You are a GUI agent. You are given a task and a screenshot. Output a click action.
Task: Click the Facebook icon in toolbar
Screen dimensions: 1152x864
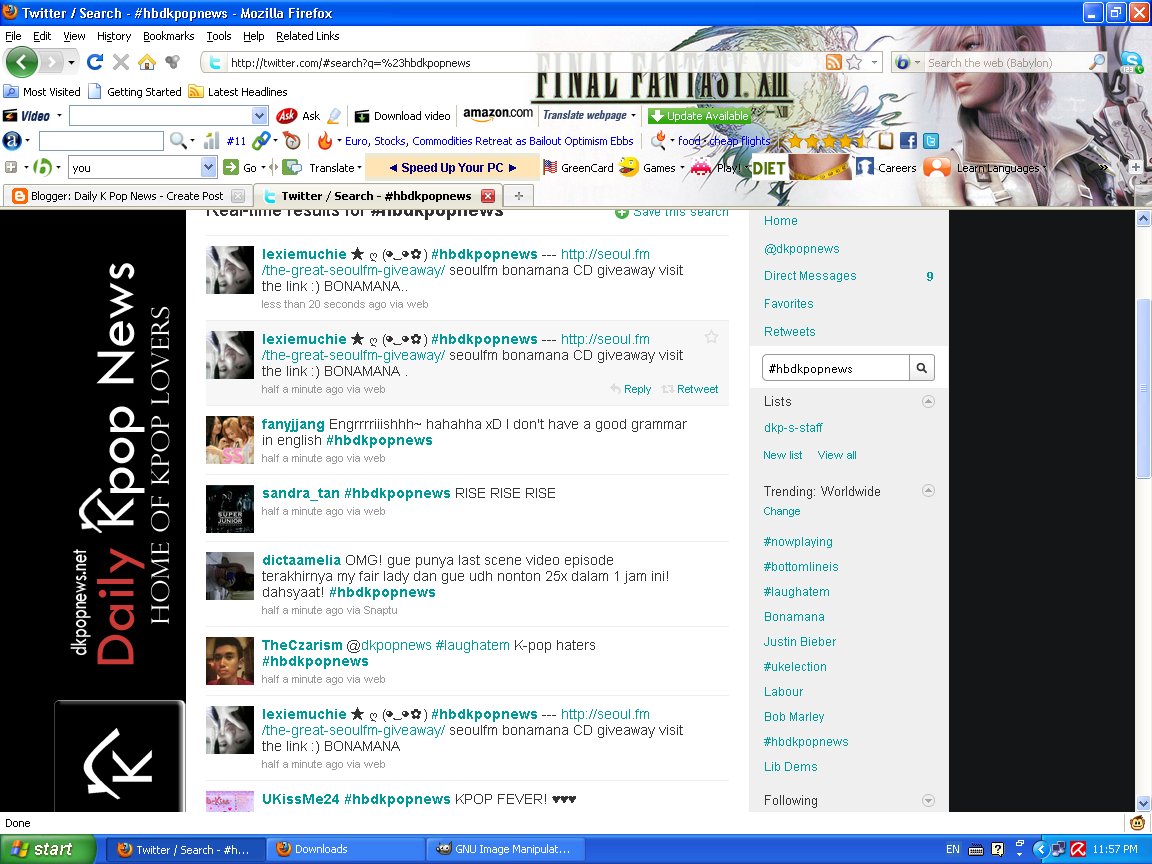point(908,141)
